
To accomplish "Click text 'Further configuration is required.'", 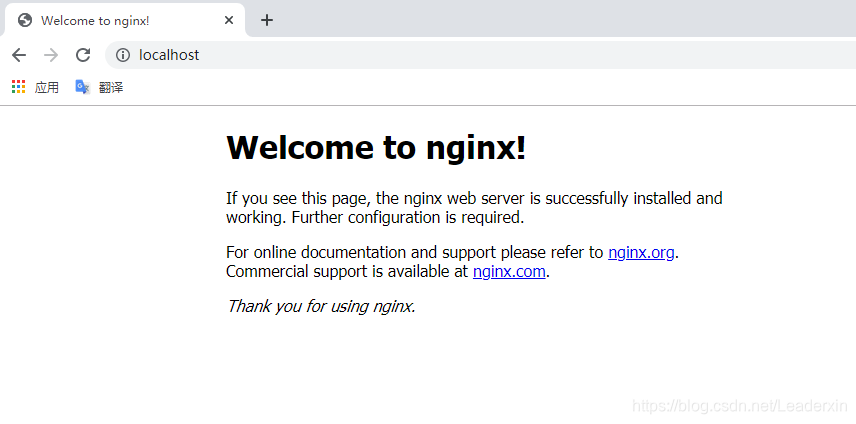I will (x=408, y=217).
